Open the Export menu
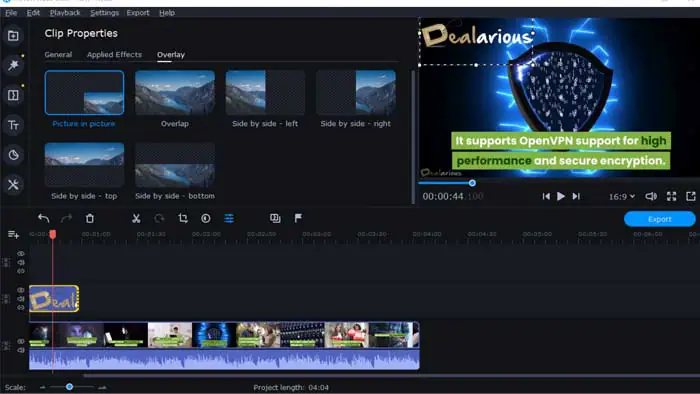 tap(138, 12)
